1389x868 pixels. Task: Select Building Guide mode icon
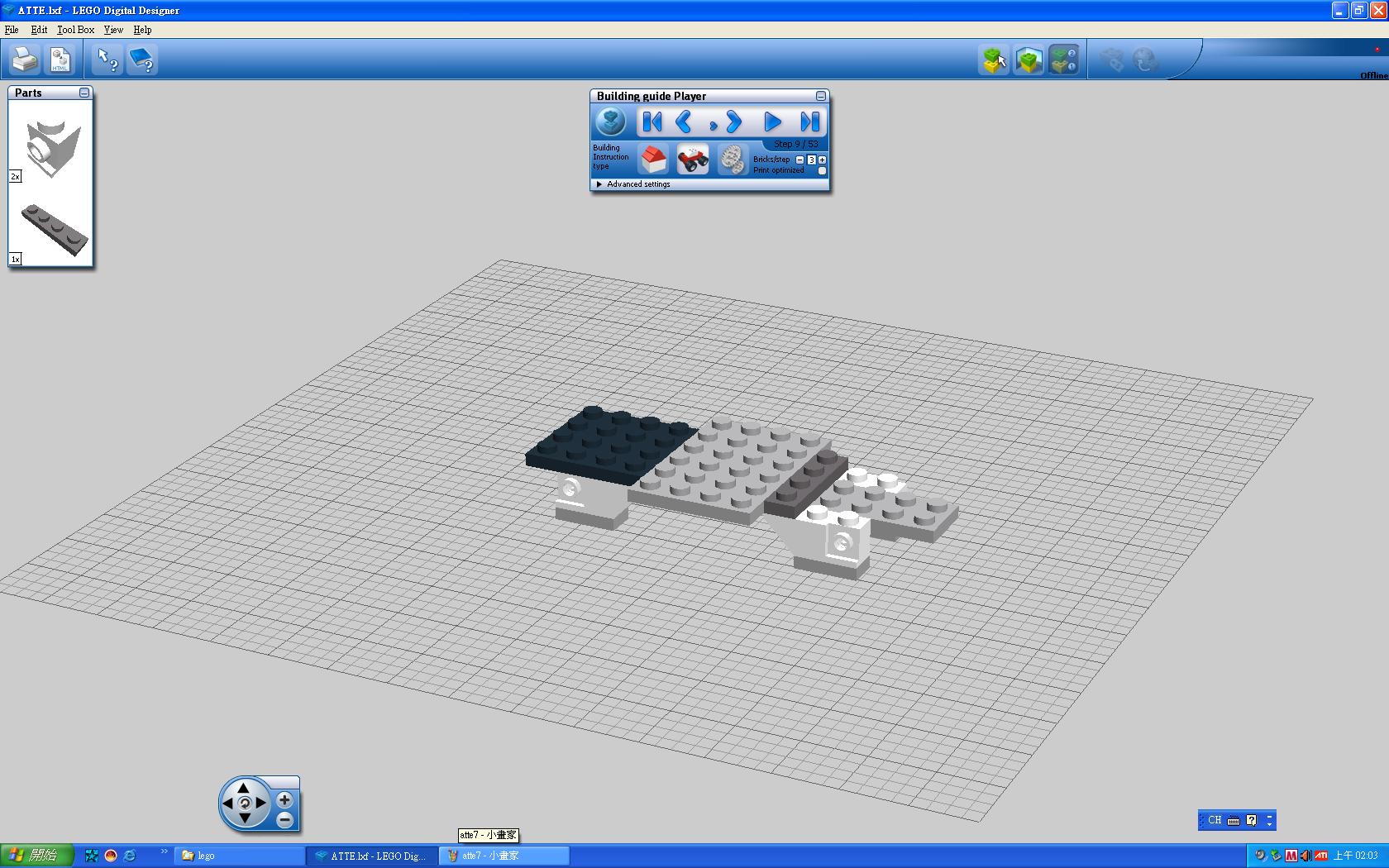(x=1063, y=60)
